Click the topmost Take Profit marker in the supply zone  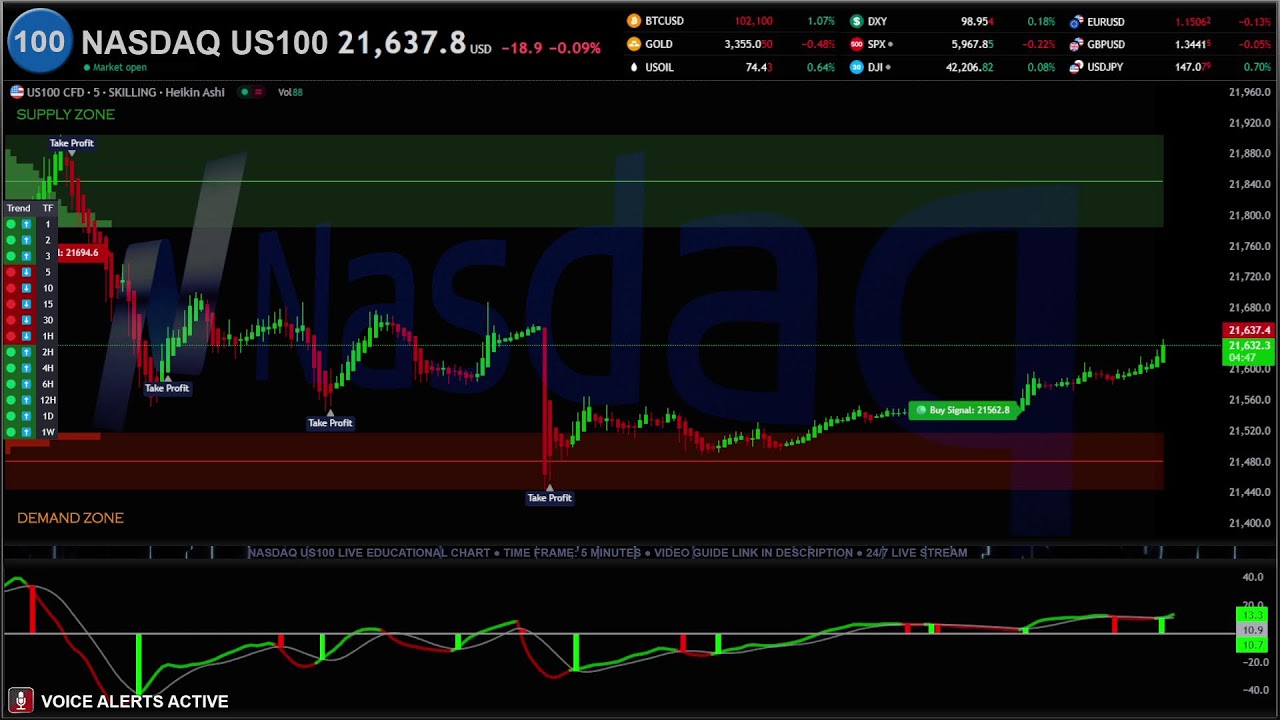(72, 143)
